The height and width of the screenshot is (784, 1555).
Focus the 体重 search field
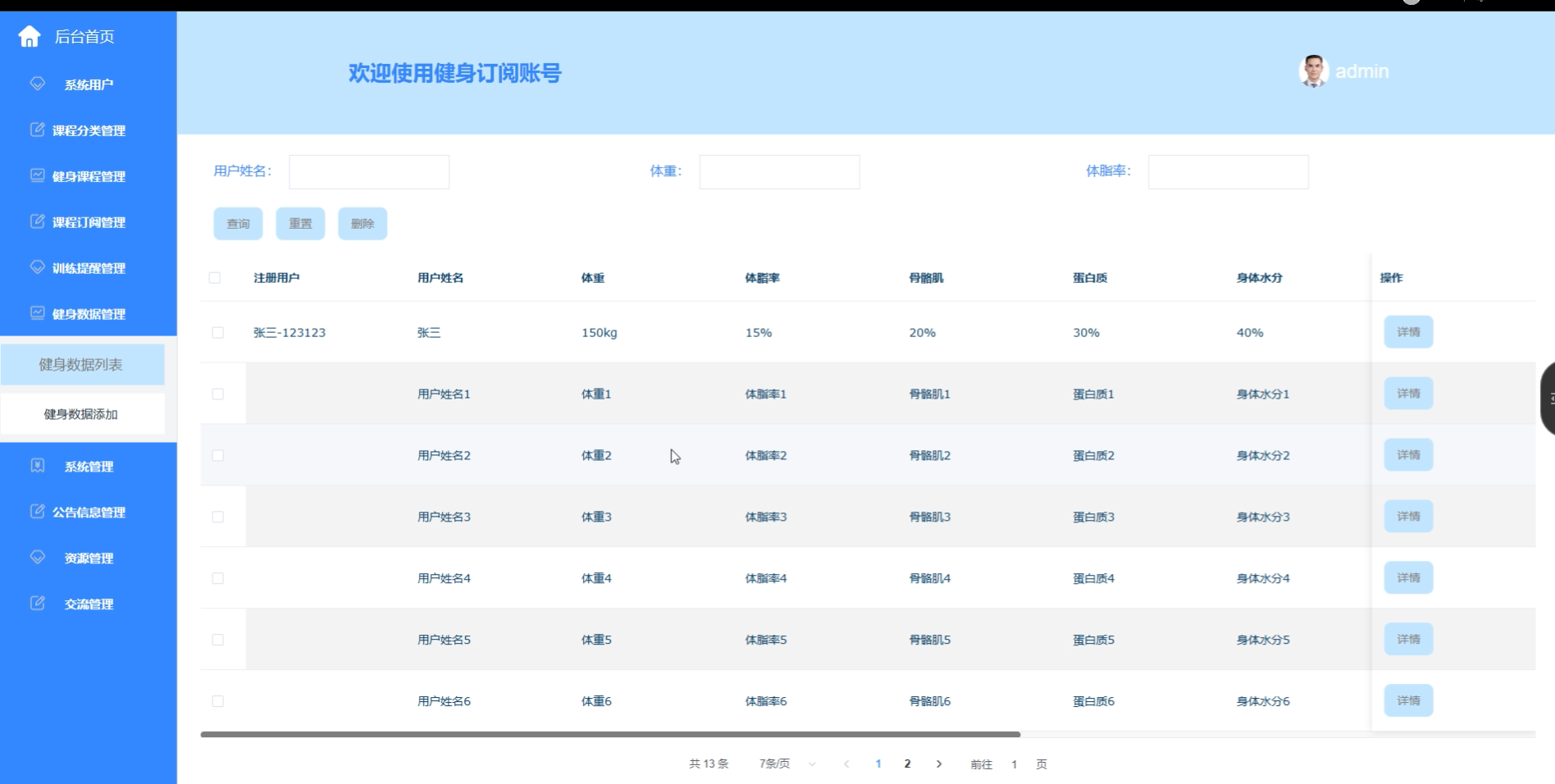point(779,172)
